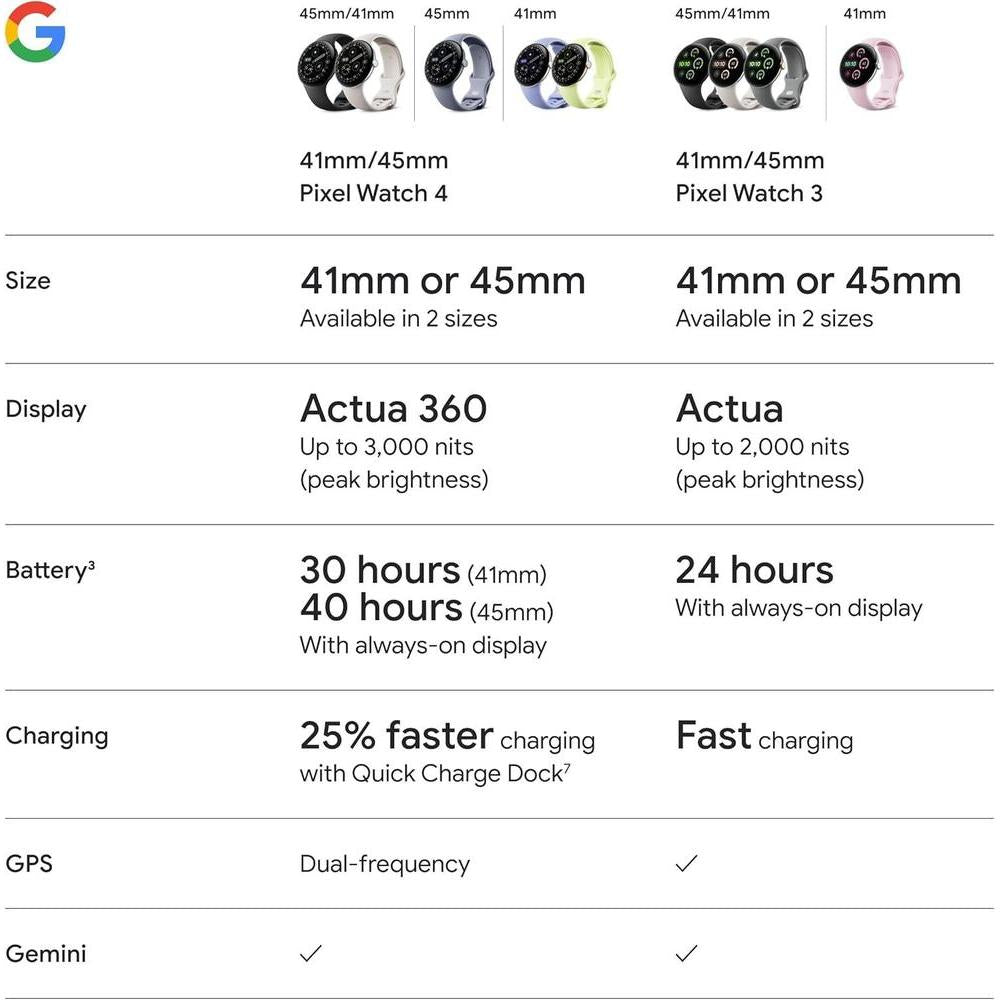
Task: Click the Gemini row label
Action: 46,953
